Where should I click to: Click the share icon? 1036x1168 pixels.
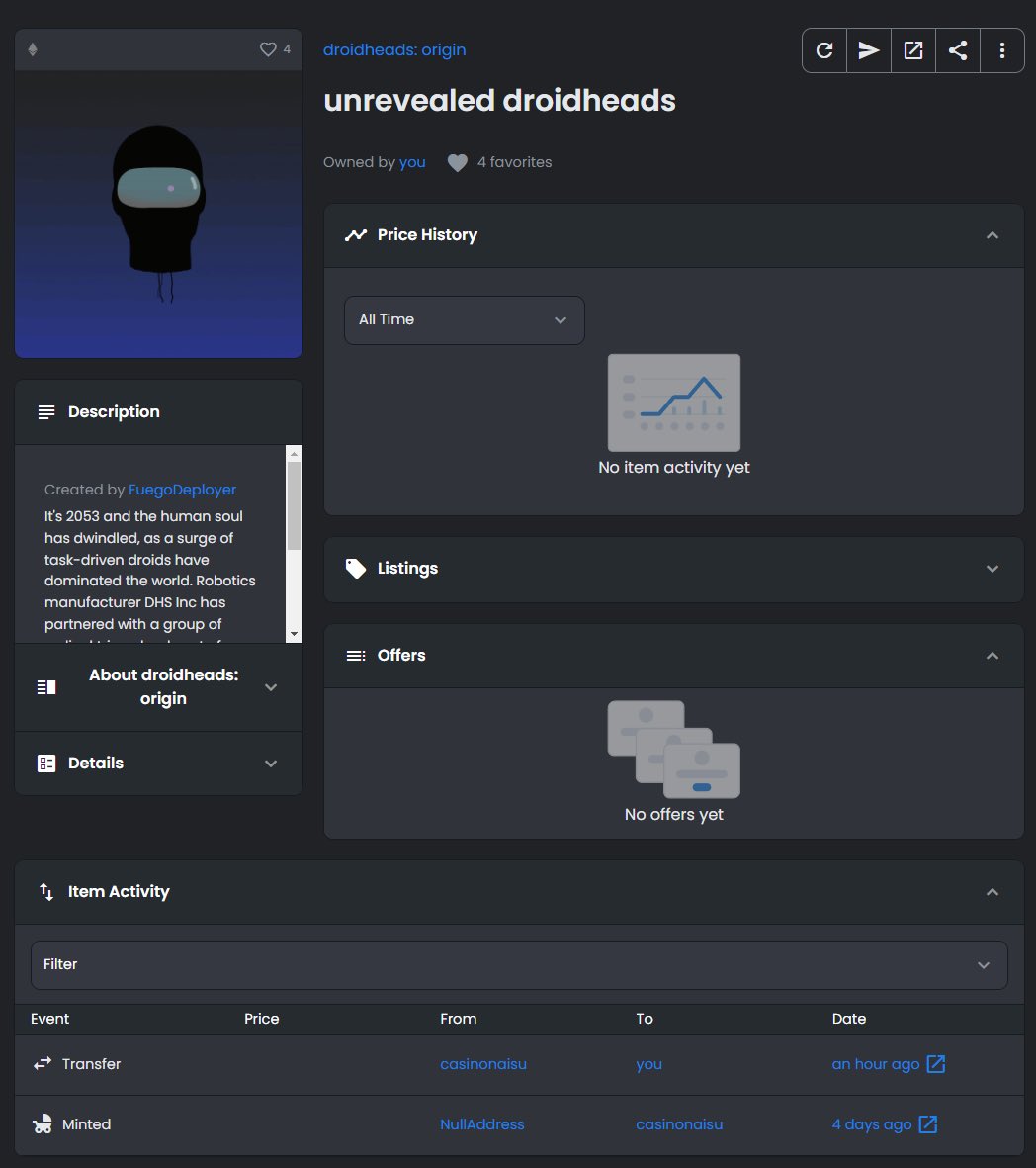point(958,49)
